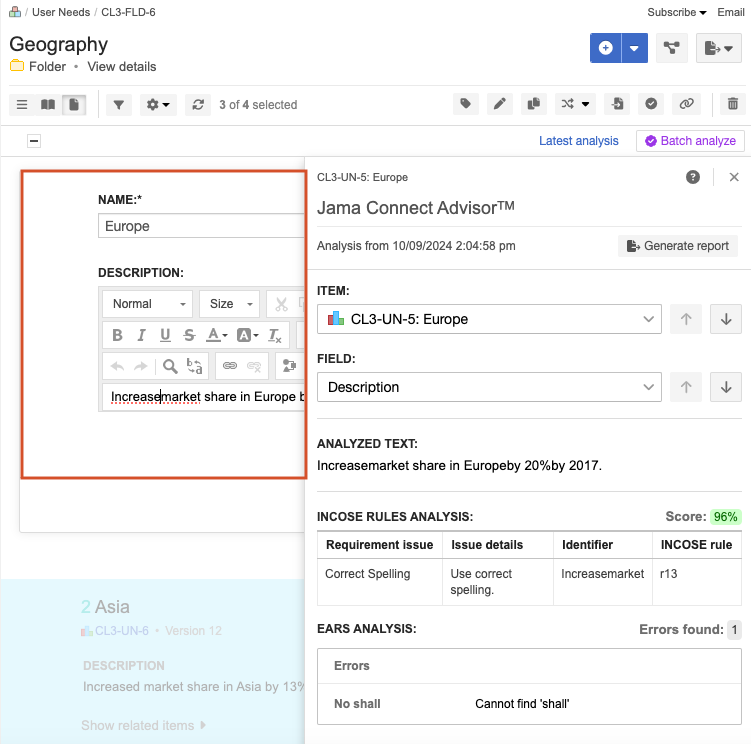Open the Latest analysis link
751x744 pixels.
point(579,141)
